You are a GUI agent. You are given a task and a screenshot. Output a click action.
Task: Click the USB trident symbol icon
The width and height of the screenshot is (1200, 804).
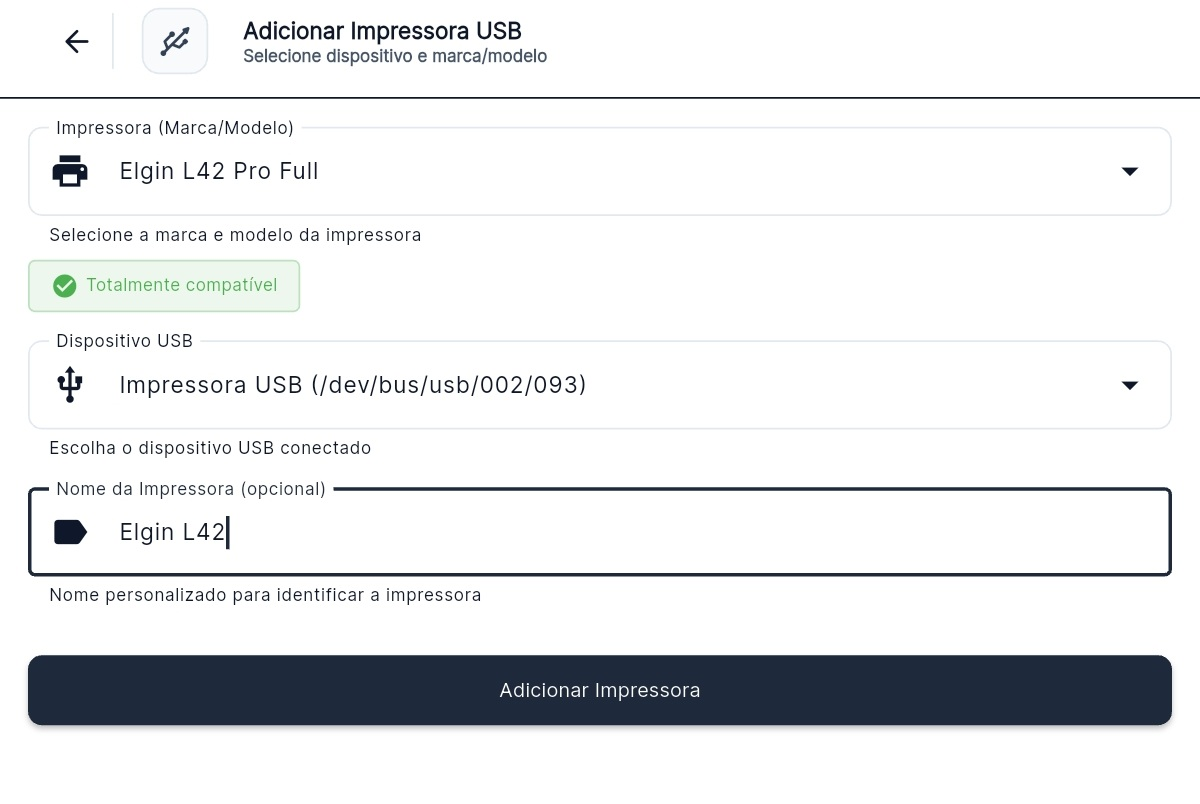[70, 385]
